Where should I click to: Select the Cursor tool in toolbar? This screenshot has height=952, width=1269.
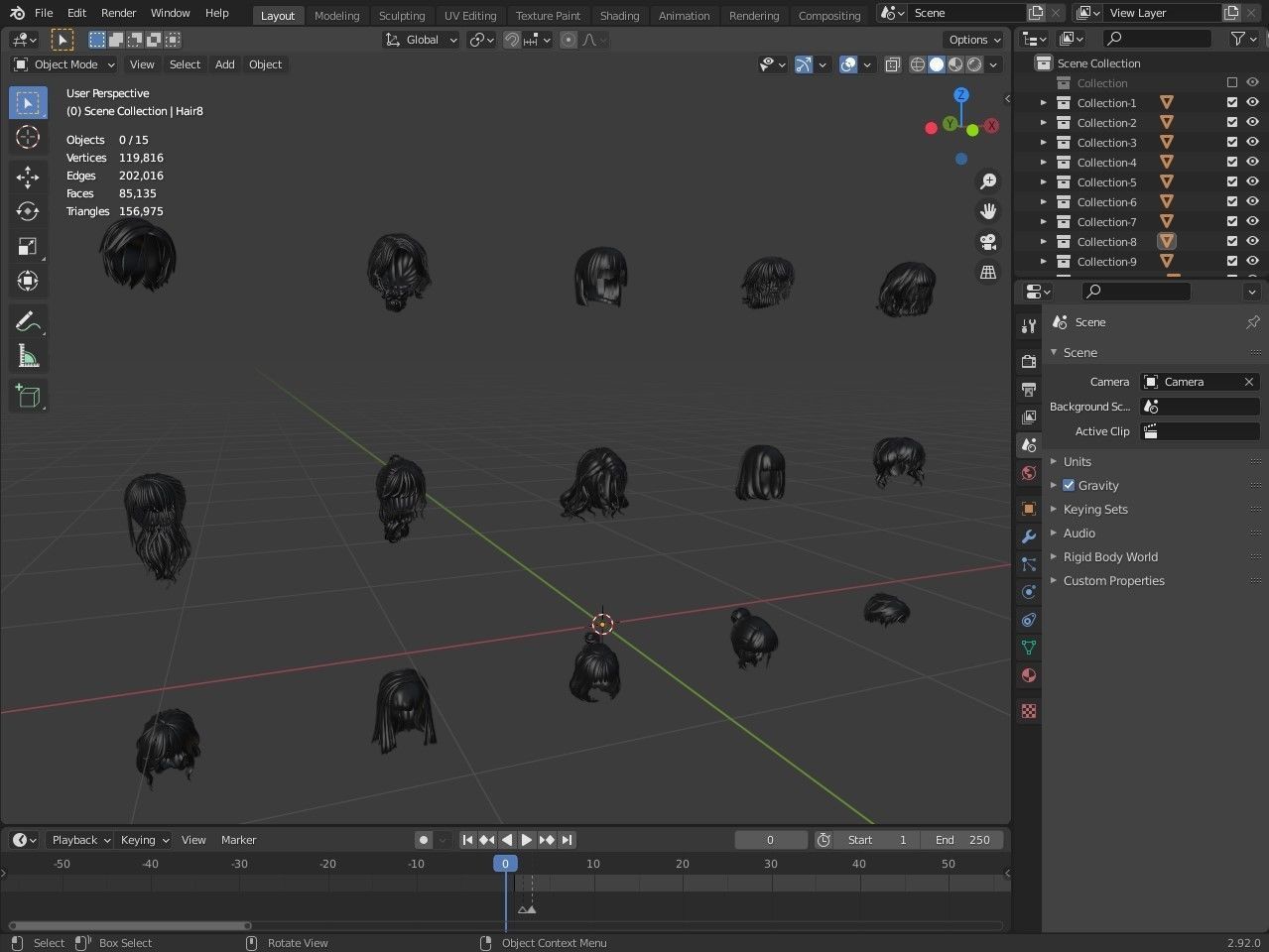(x=28, y=137)
